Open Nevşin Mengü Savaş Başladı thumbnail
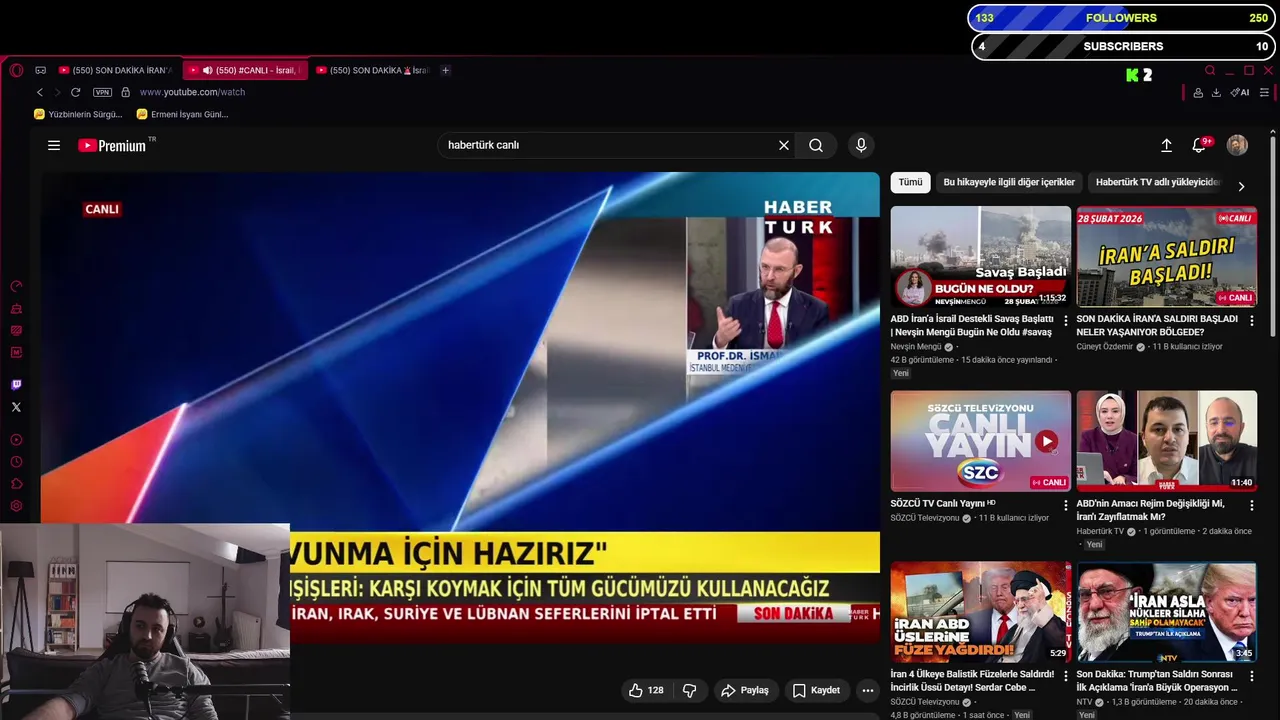Viewport: 1280px width, 720px height. [x=981, y=256]
